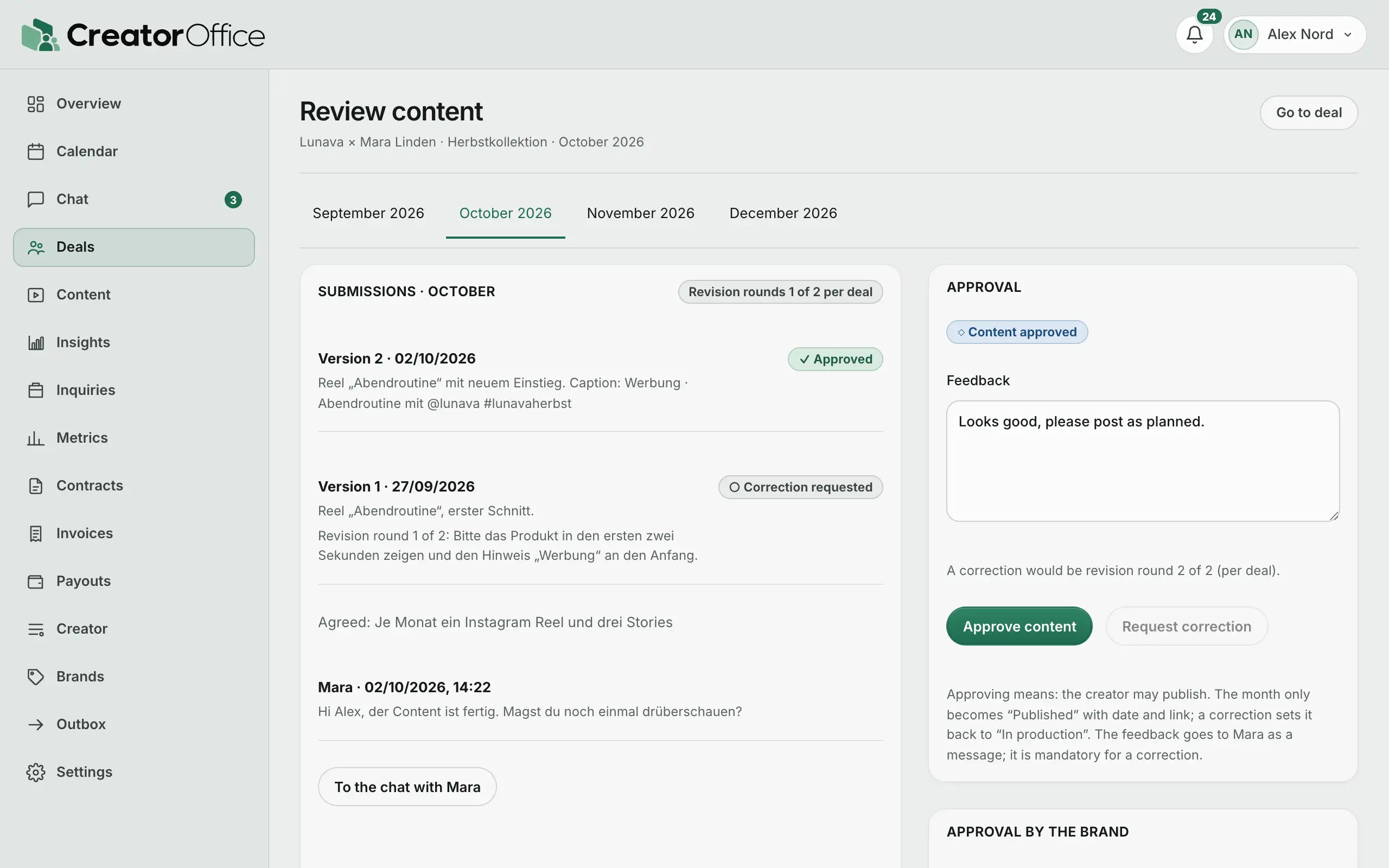Click inside the Feedback text area
Screen dimensions: 1389x868
(x=1143, y=461)
